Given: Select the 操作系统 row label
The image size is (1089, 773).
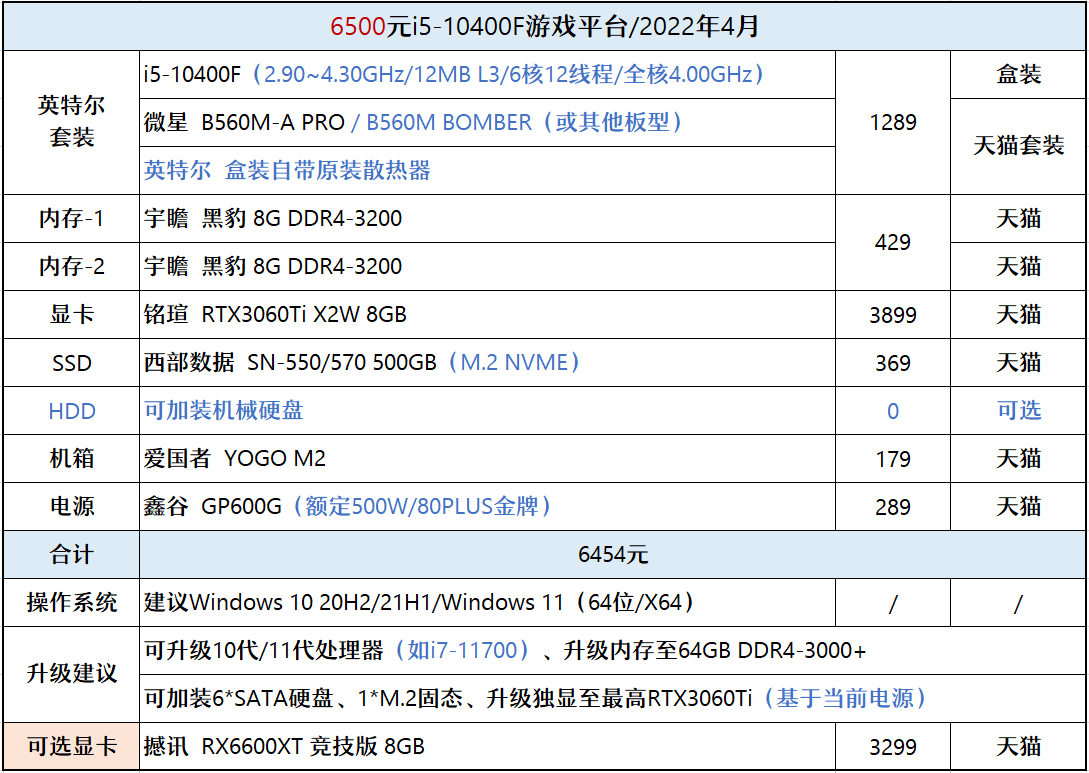Looking at the screenshot, I should [x=72, y=603].
